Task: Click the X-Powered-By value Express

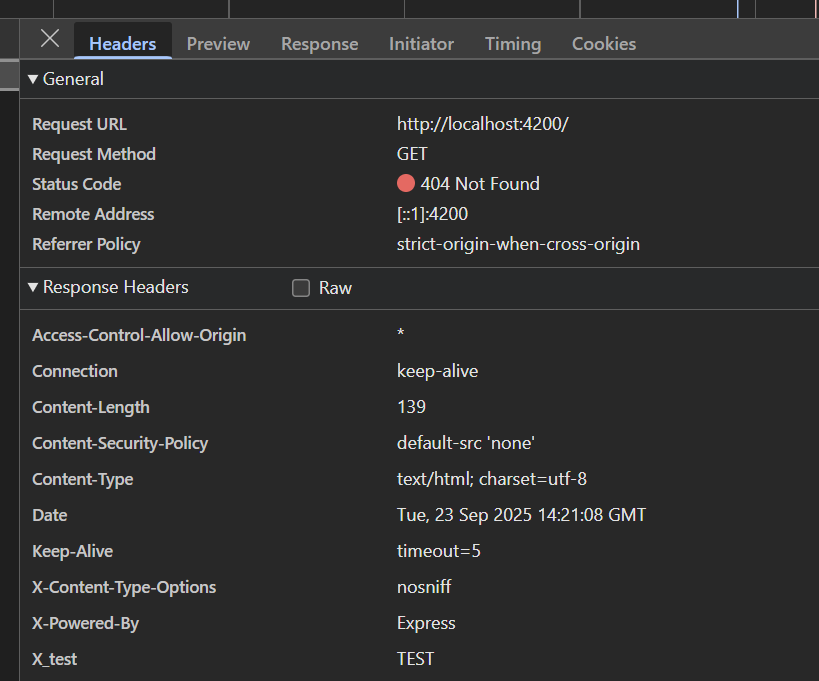Action: pyautogui.click(x=426, y=623)
